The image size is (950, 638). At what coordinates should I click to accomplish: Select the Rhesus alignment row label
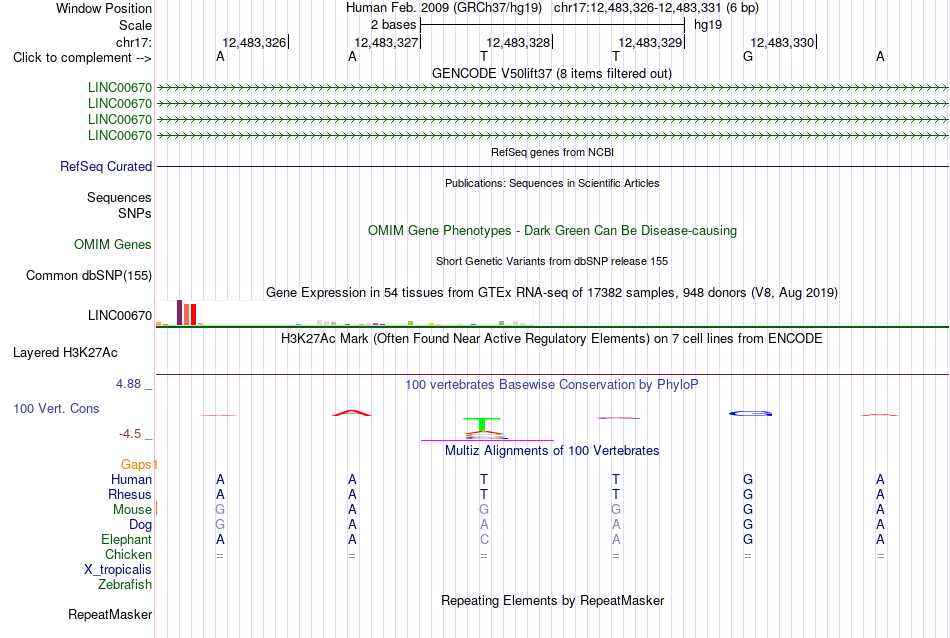coord(130,495)
